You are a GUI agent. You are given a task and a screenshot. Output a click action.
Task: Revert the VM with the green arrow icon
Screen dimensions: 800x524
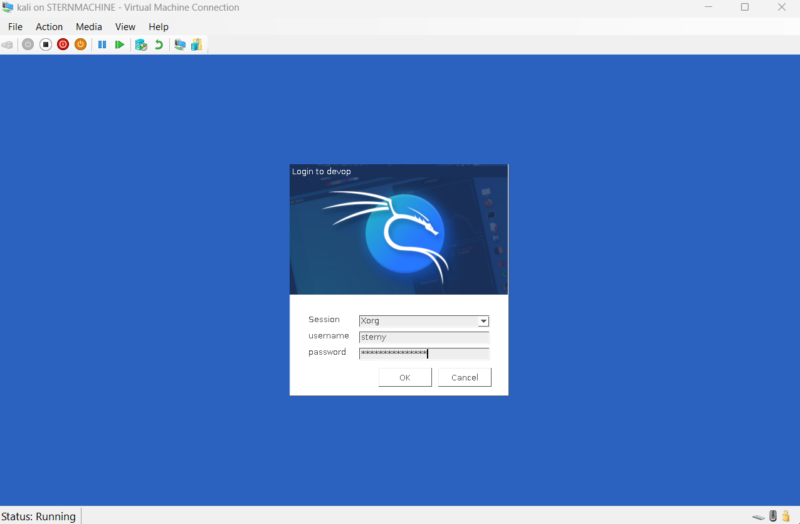click(x=159, y=45)
